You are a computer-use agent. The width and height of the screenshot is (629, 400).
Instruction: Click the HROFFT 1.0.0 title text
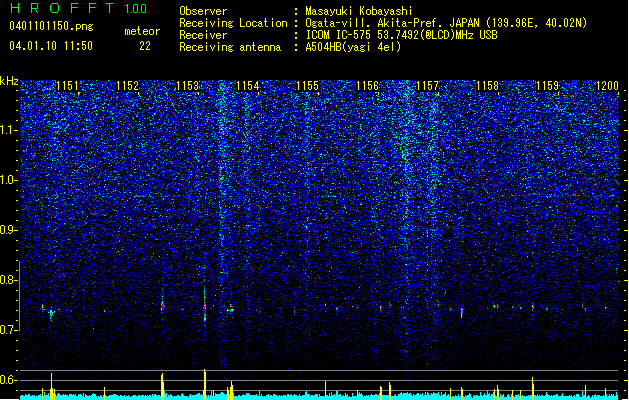tap(79, 8)
